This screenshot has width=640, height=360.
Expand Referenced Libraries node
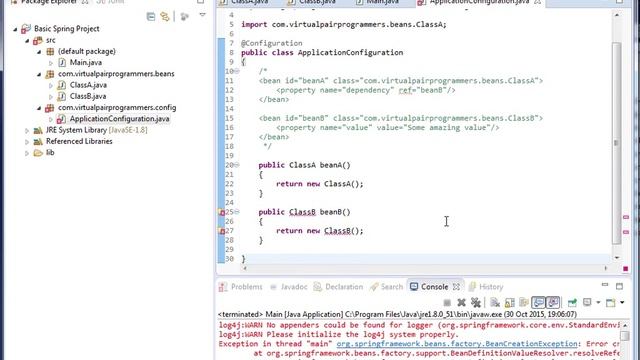point(27,142)
